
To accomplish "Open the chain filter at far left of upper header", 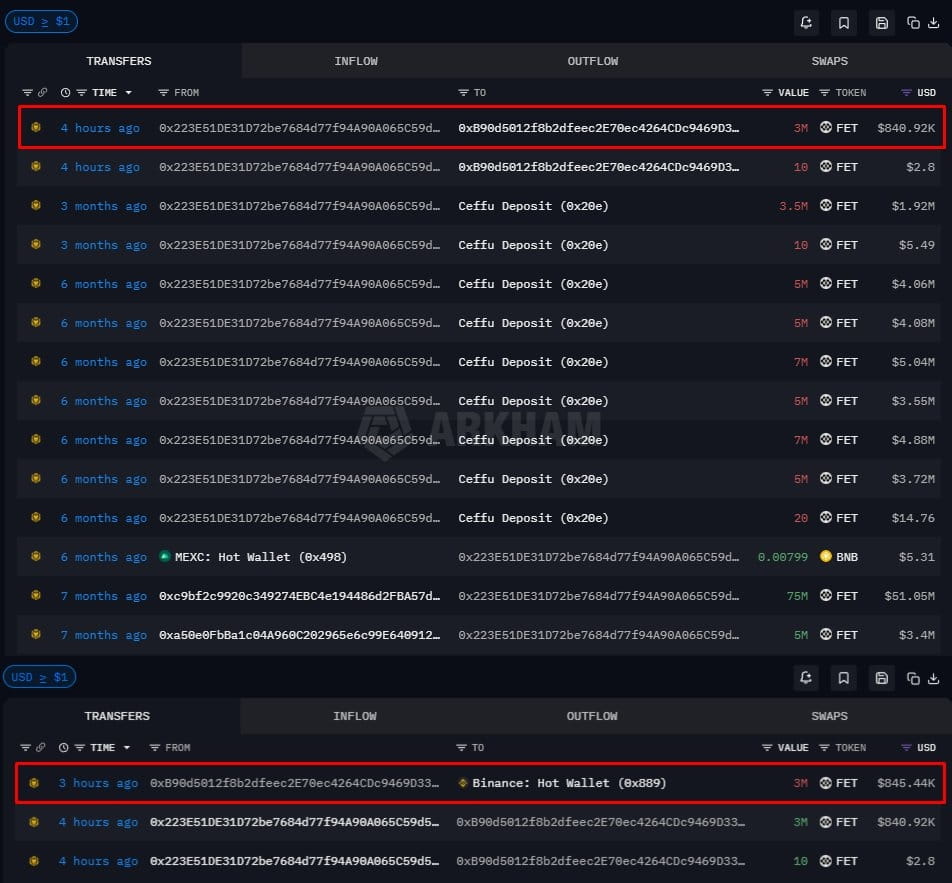I will coord(27,93).
